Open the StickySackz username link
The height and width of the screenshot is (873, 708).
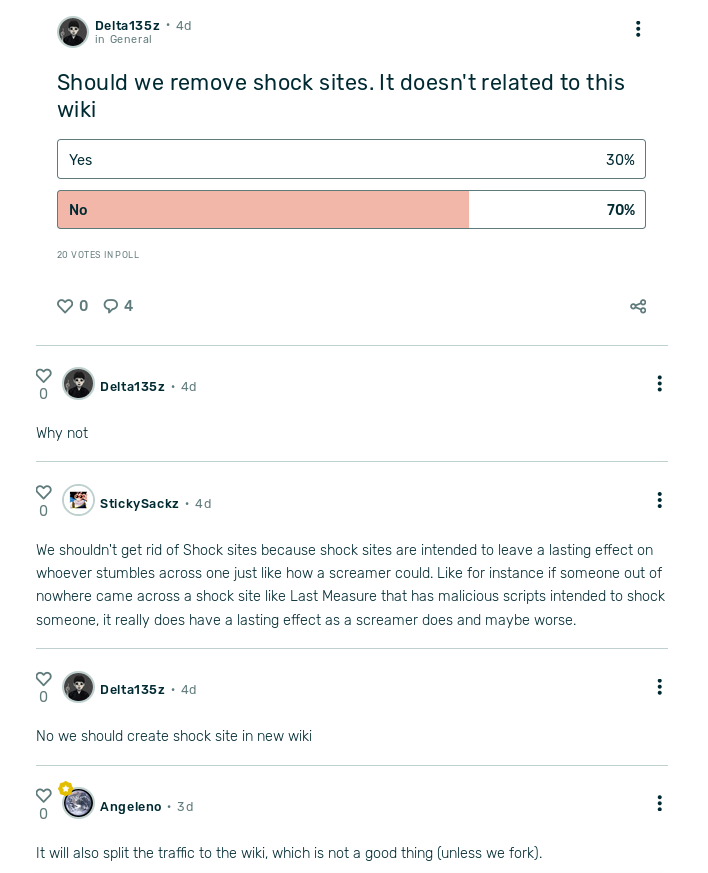139,504
